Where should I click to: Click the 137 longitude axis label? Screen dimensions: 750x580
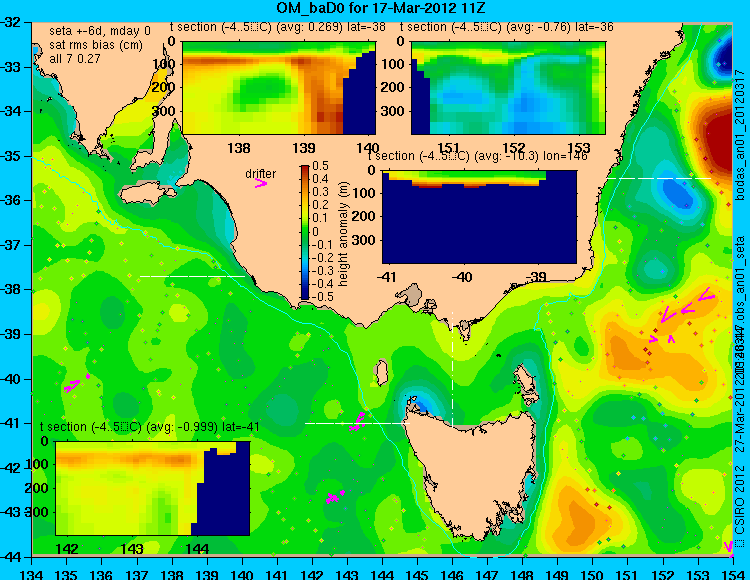click(137, 574)
